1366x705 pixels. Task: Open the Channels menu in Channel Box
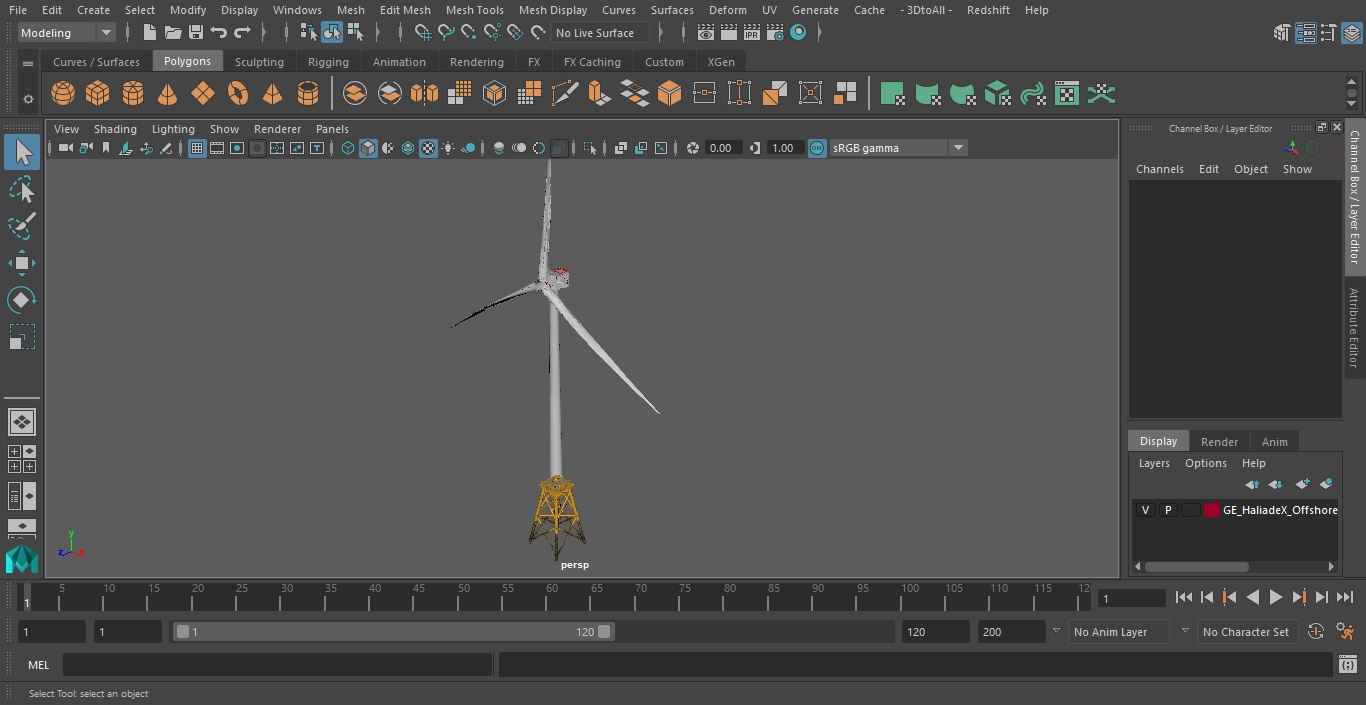pyautogui.click(x=1159, y=169)
